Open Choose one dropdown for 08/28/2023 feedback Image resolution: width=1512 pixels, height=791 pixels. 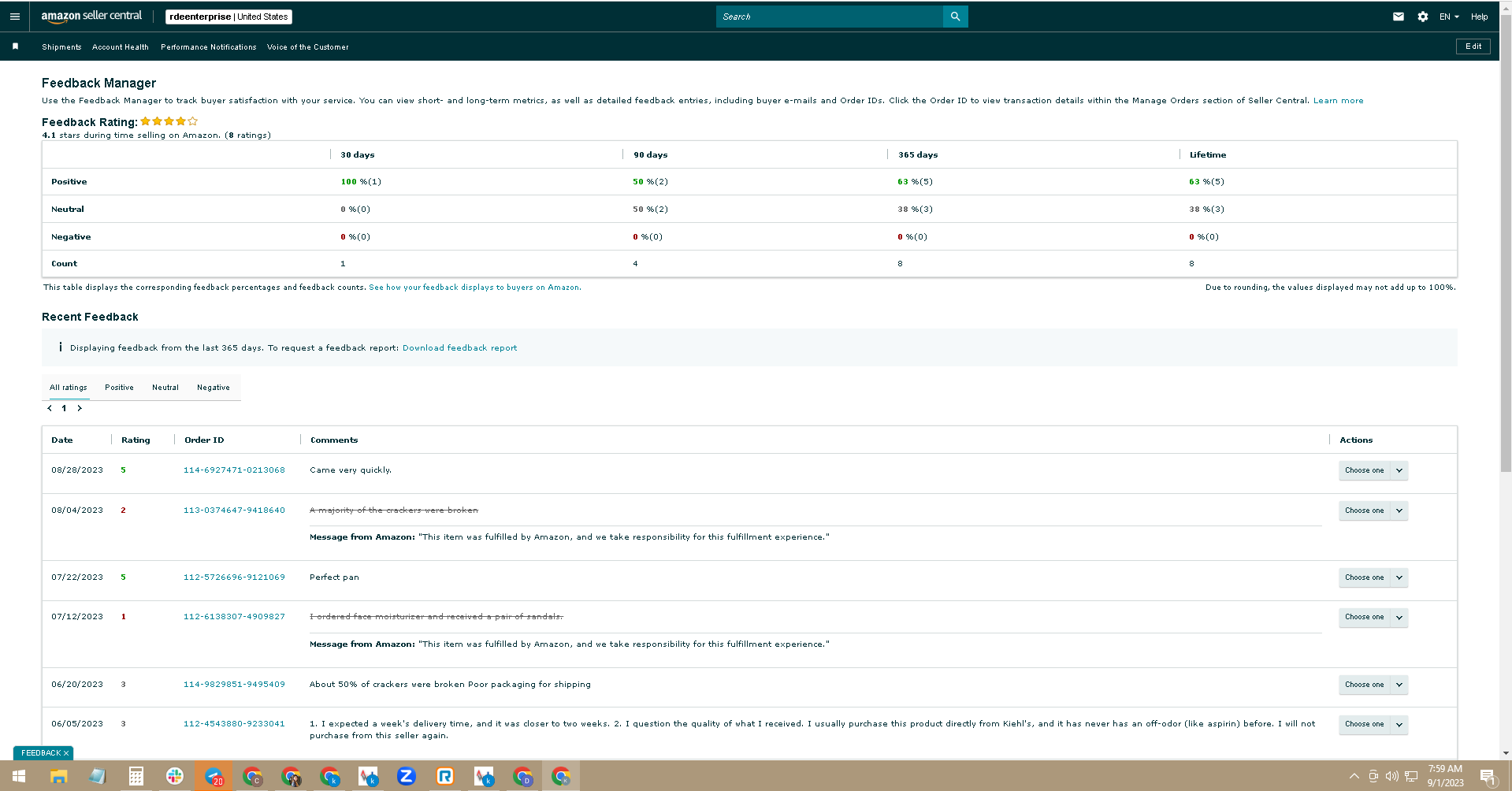click(x=1373, y=470)
